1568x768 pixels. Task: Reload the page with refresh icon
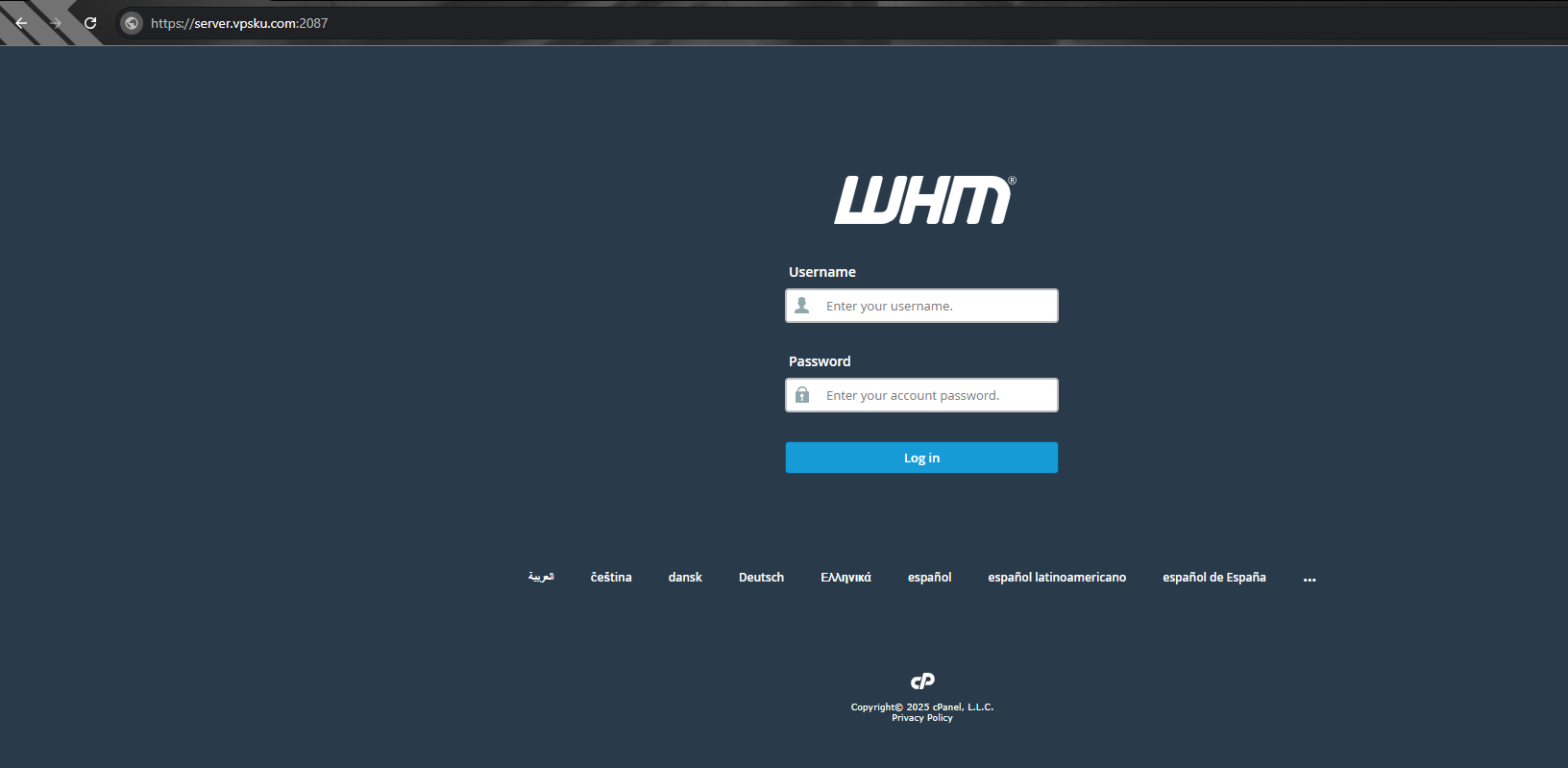90,23
